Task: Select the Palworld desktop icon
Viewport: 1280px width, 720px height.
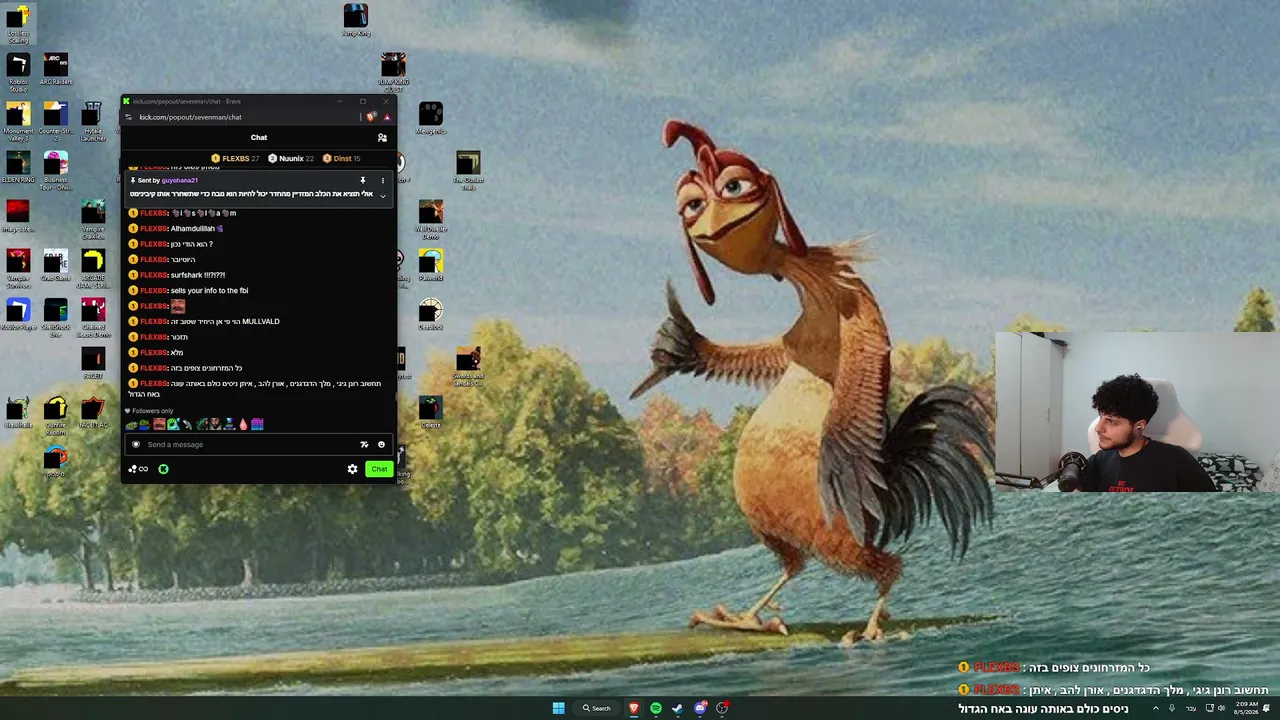Action: click(x=431, y=265)
